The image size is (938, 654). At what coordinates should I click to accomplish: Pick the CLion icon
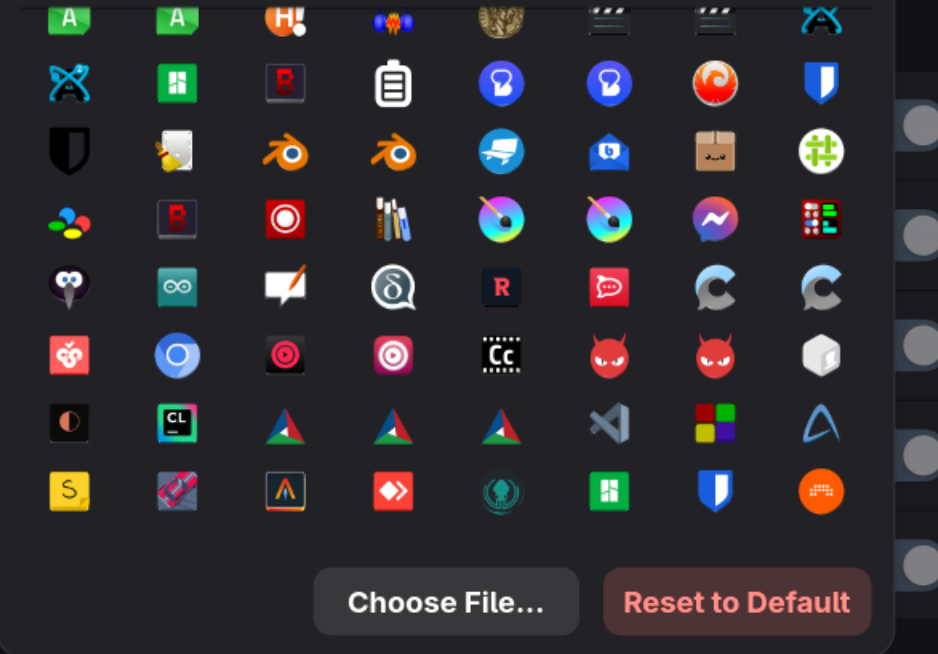pyautogui.click(x=177, y=423)
